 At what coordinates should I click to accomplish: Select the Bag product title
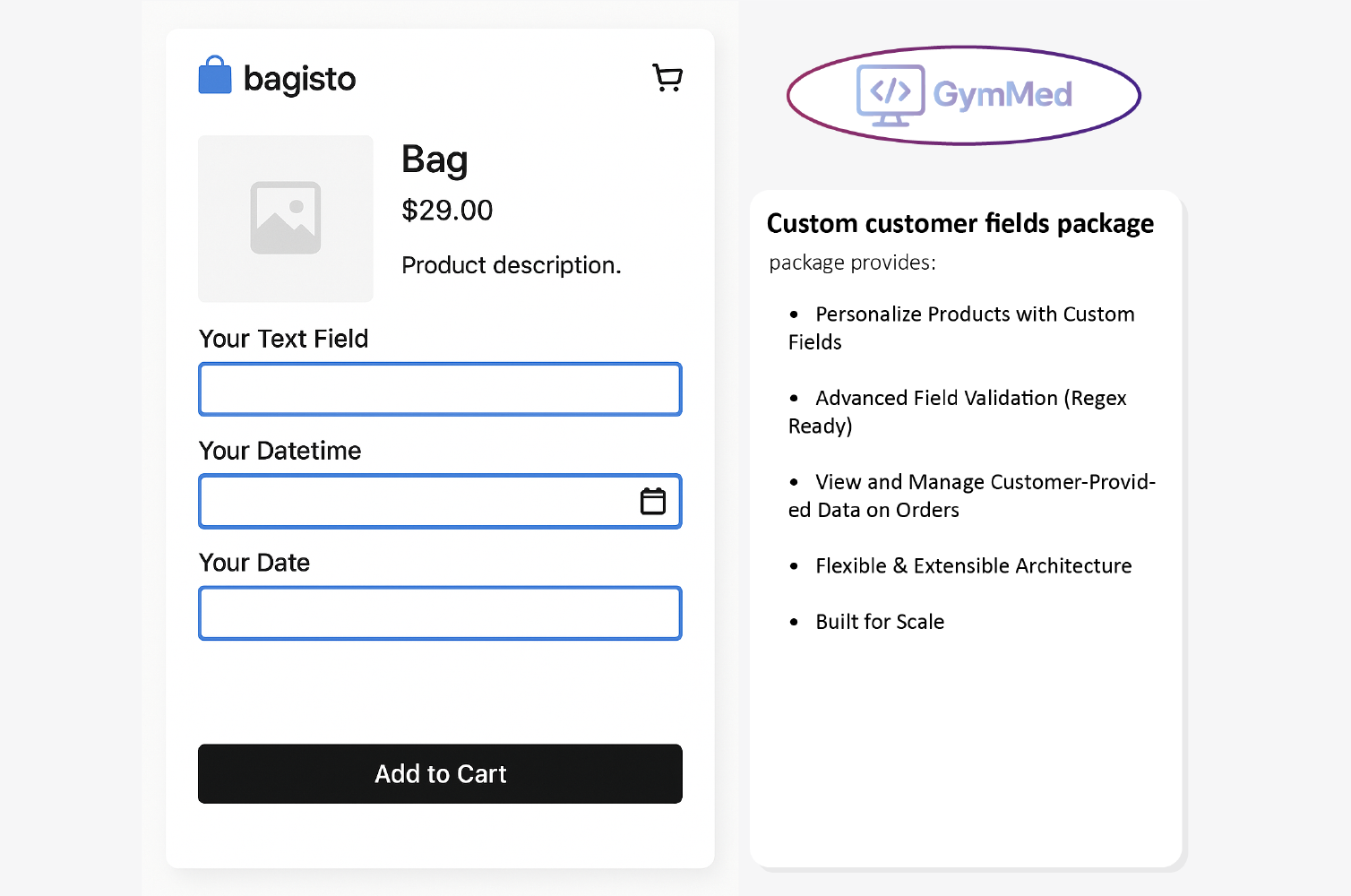tap(435, 160)
